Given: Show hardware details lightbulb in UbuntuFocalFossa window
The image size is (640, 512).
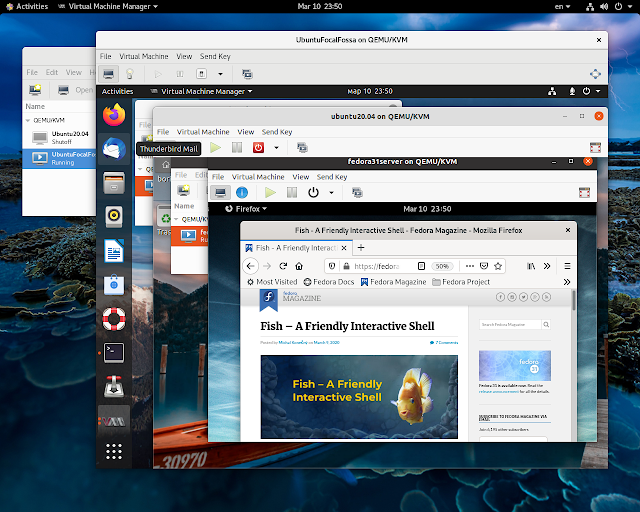Looking at the screenshot, I should pos(130,74).
